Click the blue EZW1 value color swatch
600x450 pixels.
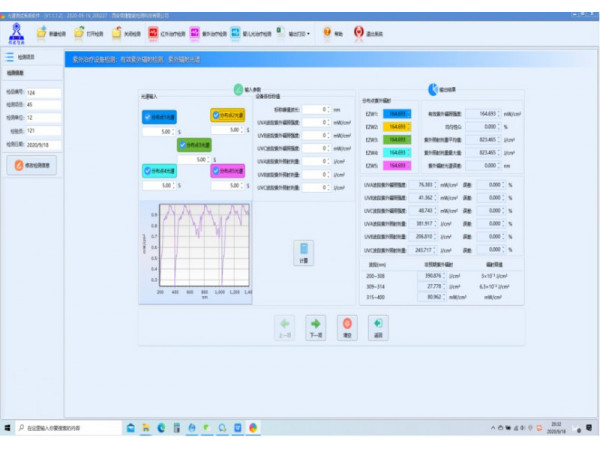[x=396, y=115]
